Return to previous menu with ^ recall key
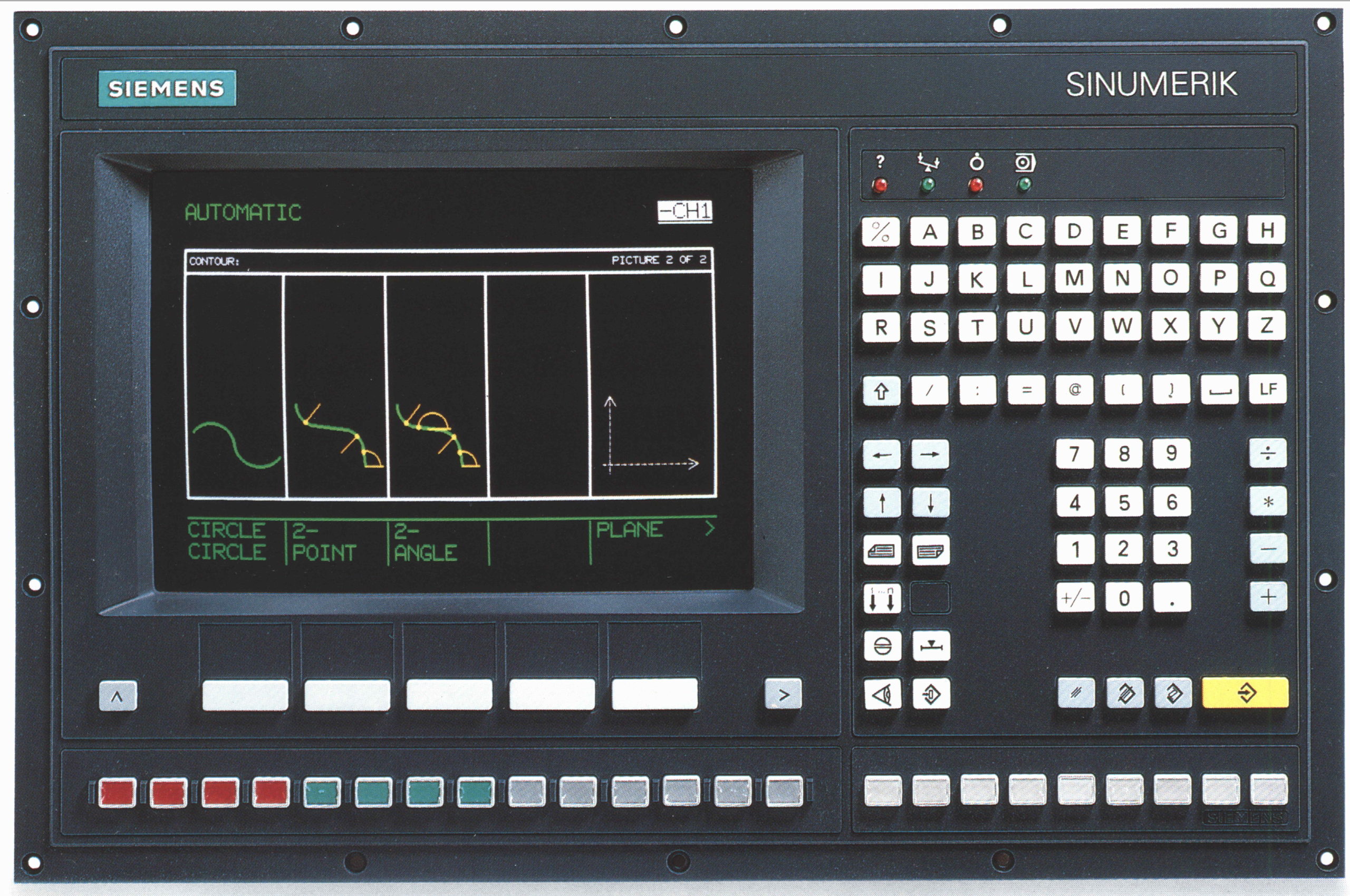 pyautogui.click(x=117, y=697)
